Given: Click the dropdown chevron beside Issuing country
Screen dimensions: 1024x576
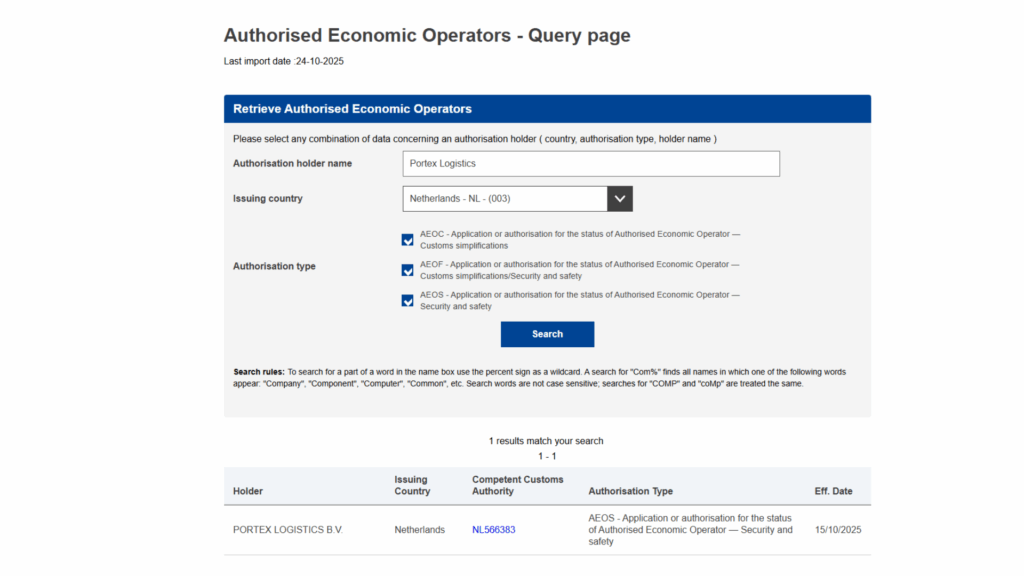Looking at the screenshot, I should pyautogui.click(x=620, y=199).
